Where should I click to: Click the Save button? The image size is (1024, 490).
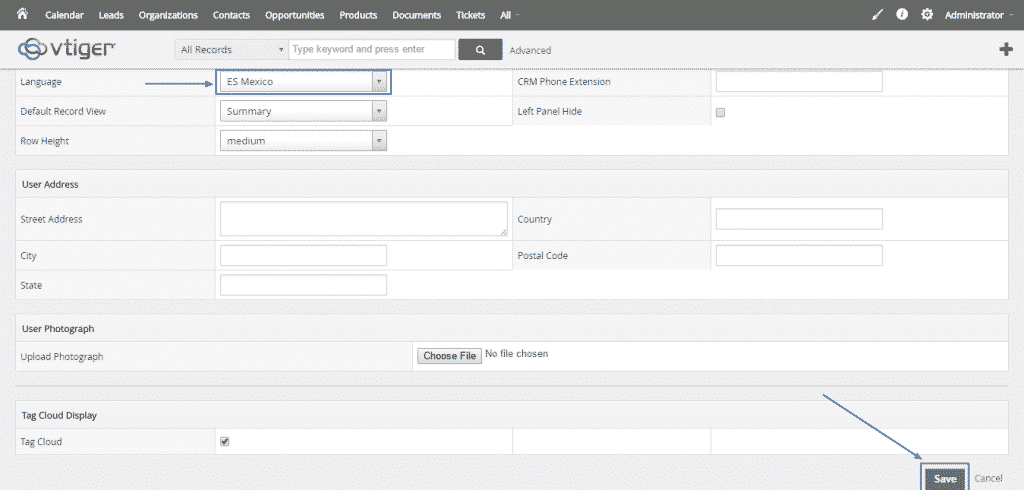click(x=945, y=479)
